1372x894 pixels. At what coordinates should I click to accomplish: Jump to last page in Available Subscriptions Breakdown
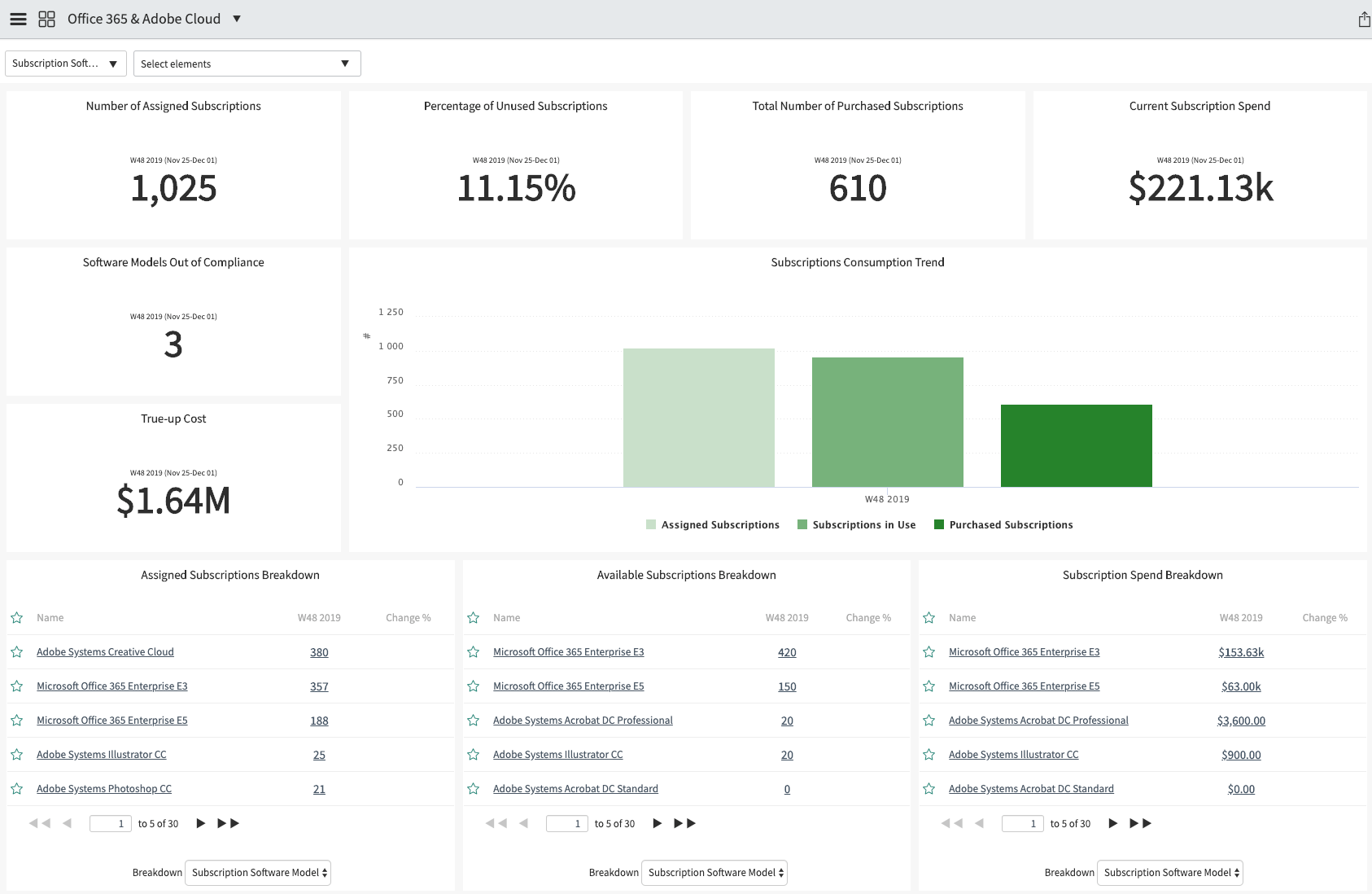click(685, 823)
